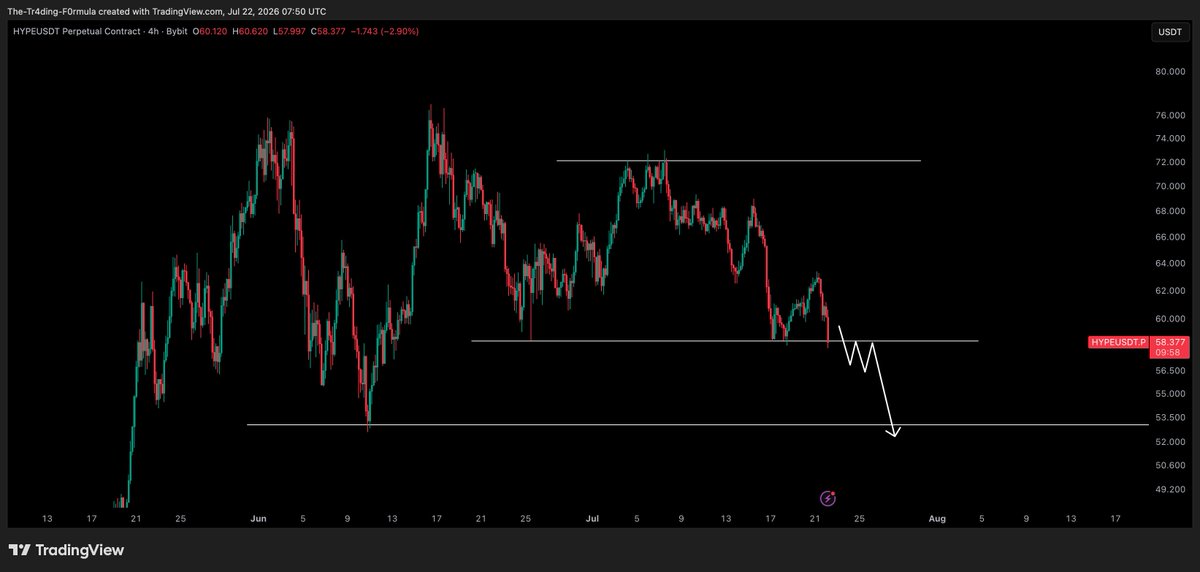Screen dimensions: 1200x572
Task: Click the Jul label on time axis
Action: pos(592,519)
